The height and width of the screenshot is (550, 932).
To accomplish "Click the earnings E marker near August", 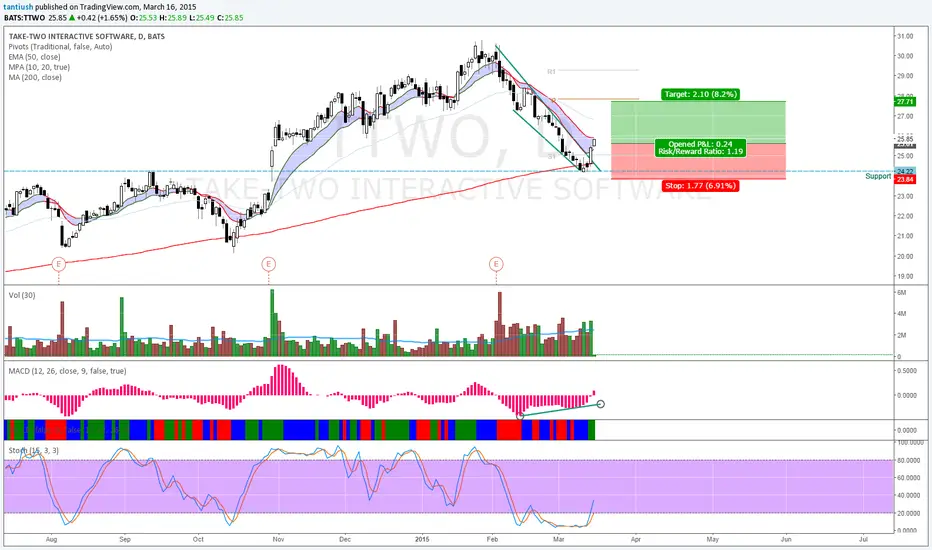I will pyautogui.click(x=58, y=263).
